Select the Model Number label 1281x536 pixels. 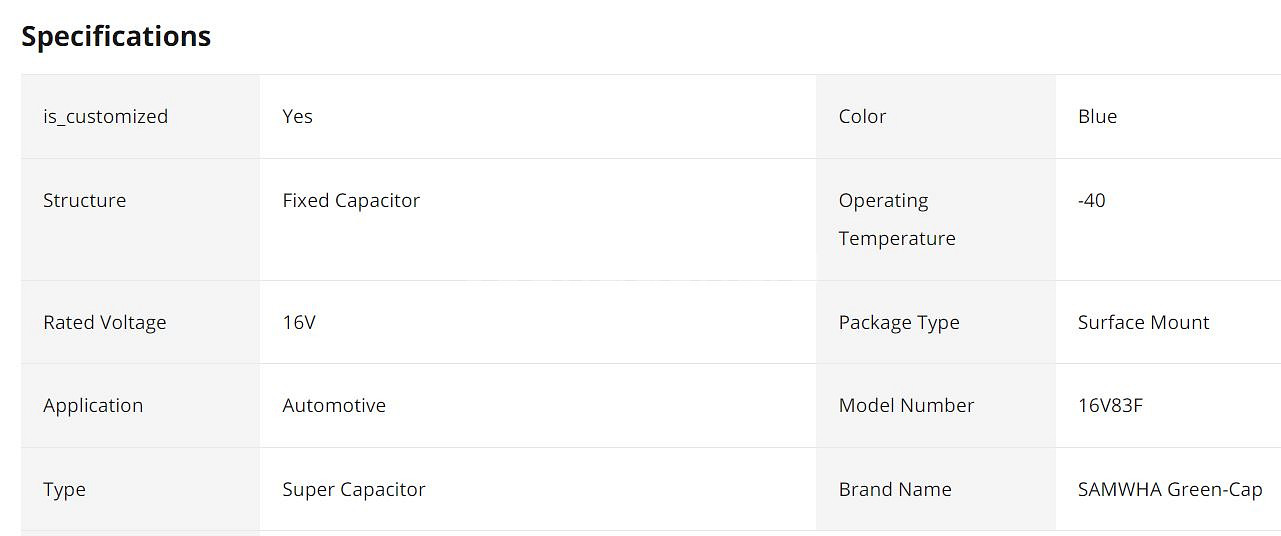point(906,405)
